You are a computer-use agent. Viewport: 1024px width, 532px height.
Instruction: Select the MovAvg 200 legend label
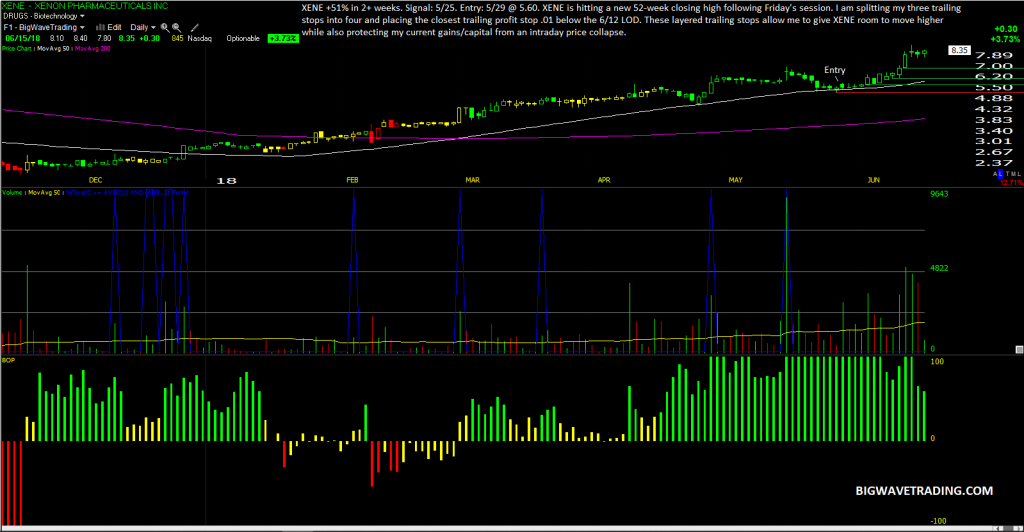pyautogui.click(x=92, y=48)
